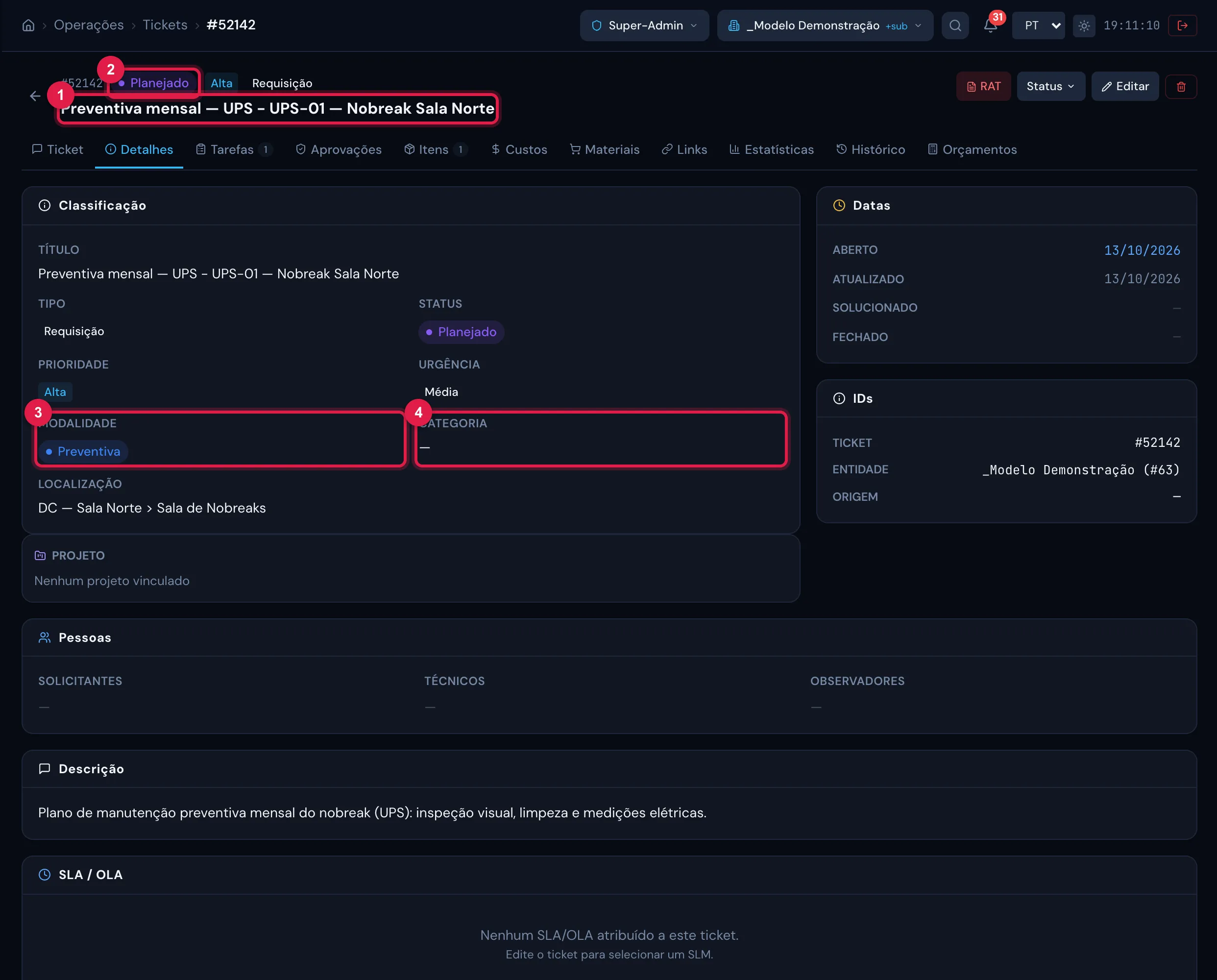Click the Preventiva modalidade pill
Viewport: 1217px width, 980px height.
coord(83,452)
